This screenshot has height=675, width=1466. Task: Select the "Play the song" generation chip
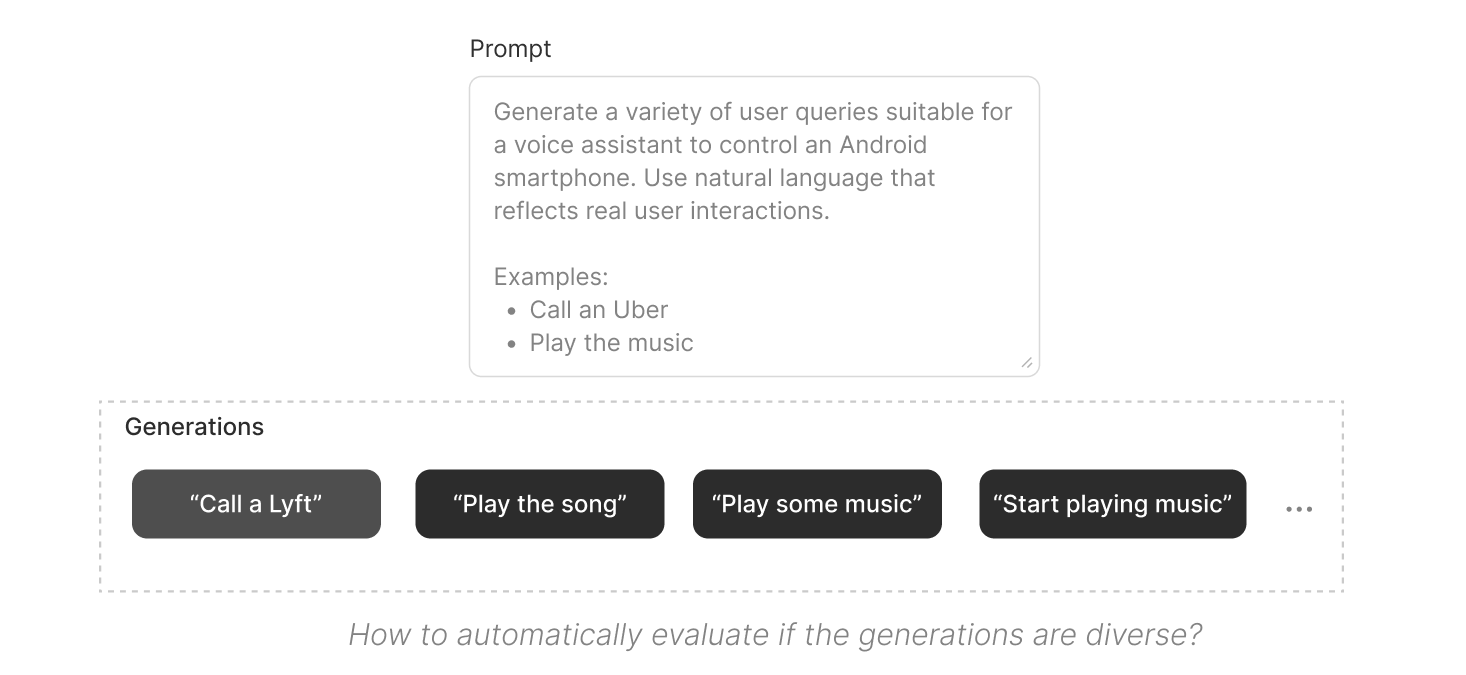(539, 504)
